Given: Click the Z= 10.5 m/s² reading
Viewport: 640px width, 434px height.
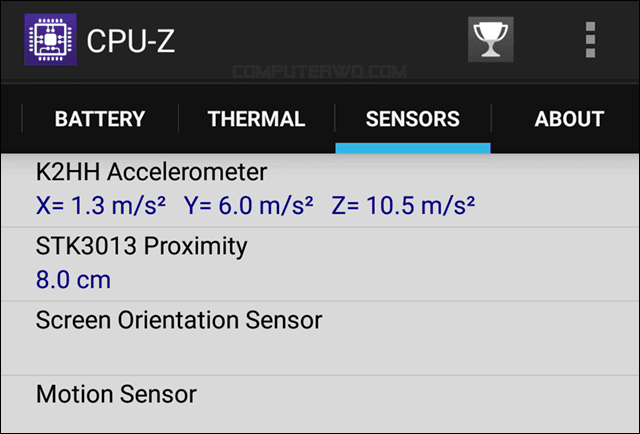Looking at the screenshot, I should tap(403, 205).
